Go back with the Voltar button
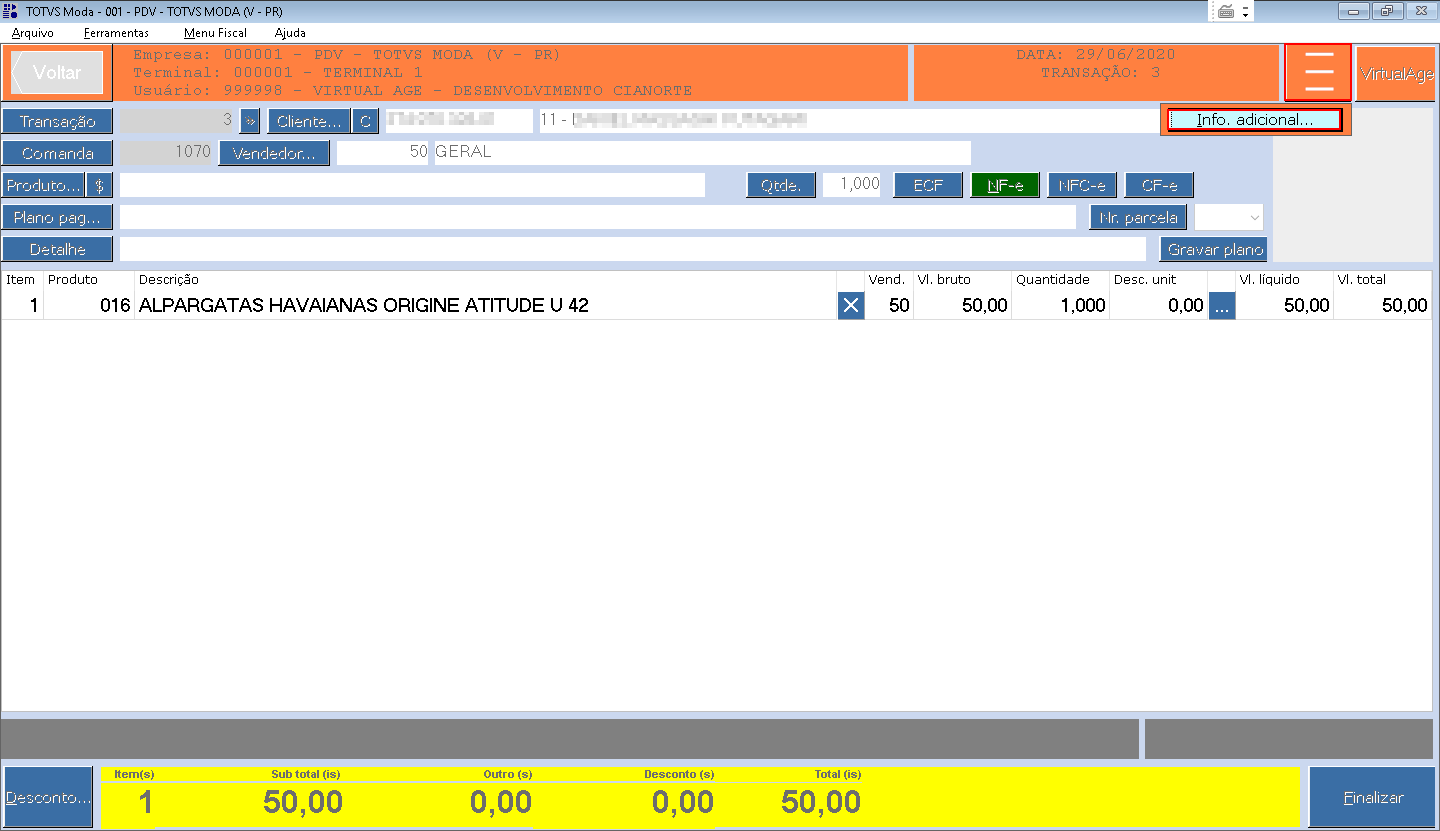 pyautogui.click(x=57, y=73)
